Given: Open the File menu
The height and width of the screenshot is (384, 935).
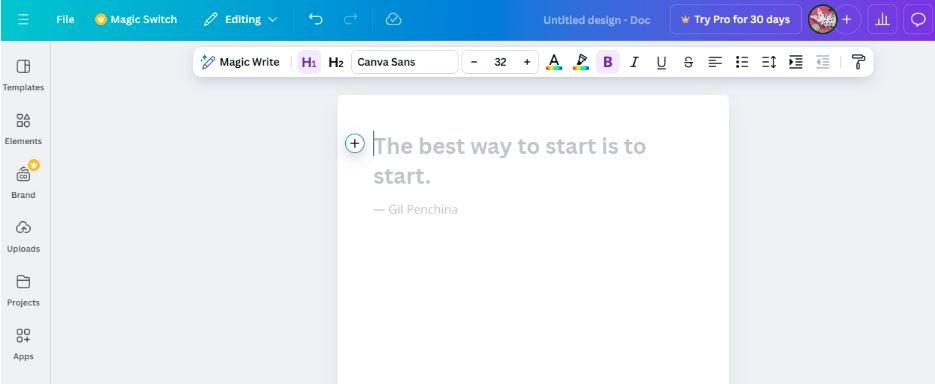Looking at the screenshot, I should coord(66,20).
